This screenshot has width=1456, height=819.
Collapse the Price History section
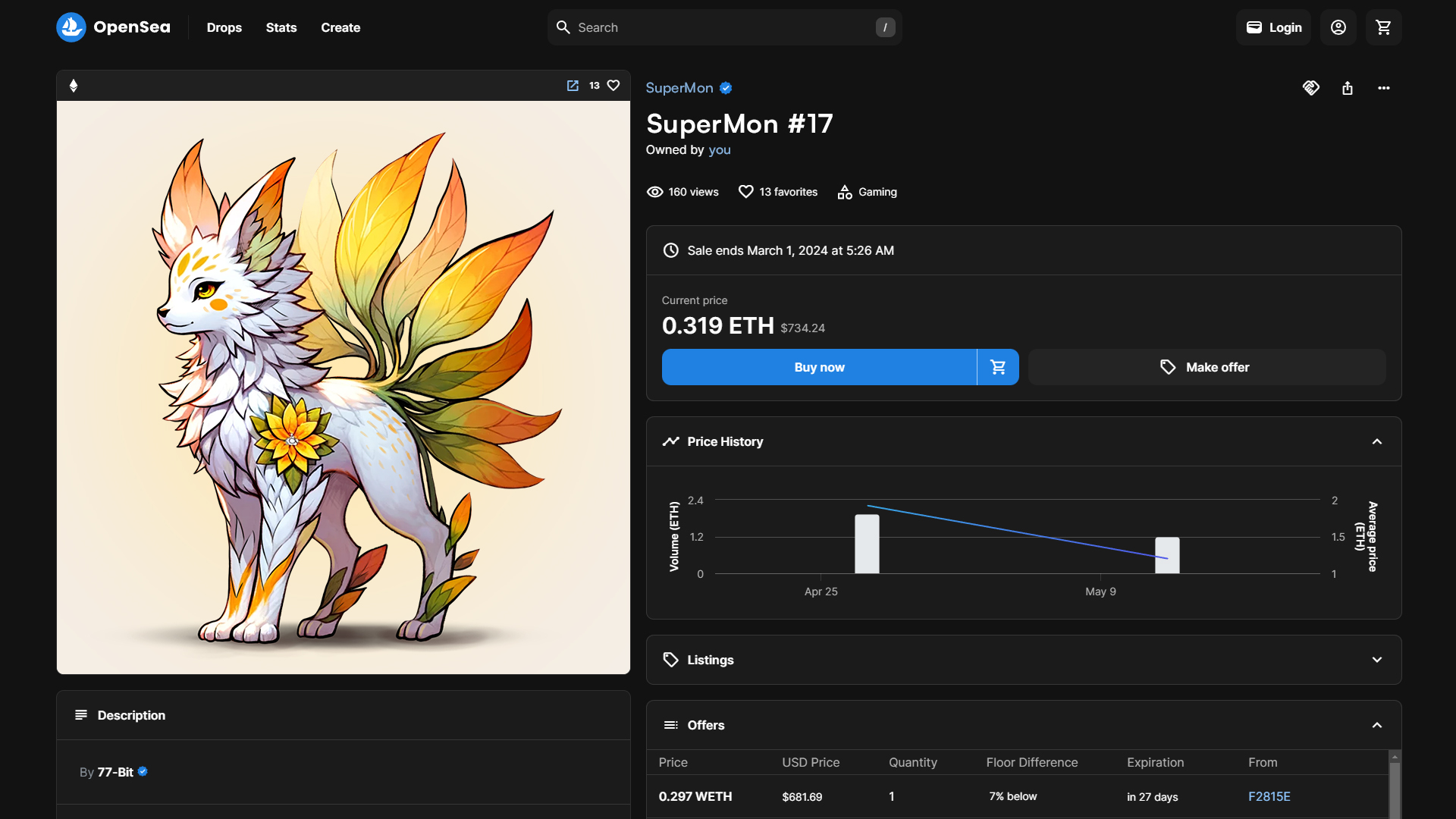coord(1376,441)
